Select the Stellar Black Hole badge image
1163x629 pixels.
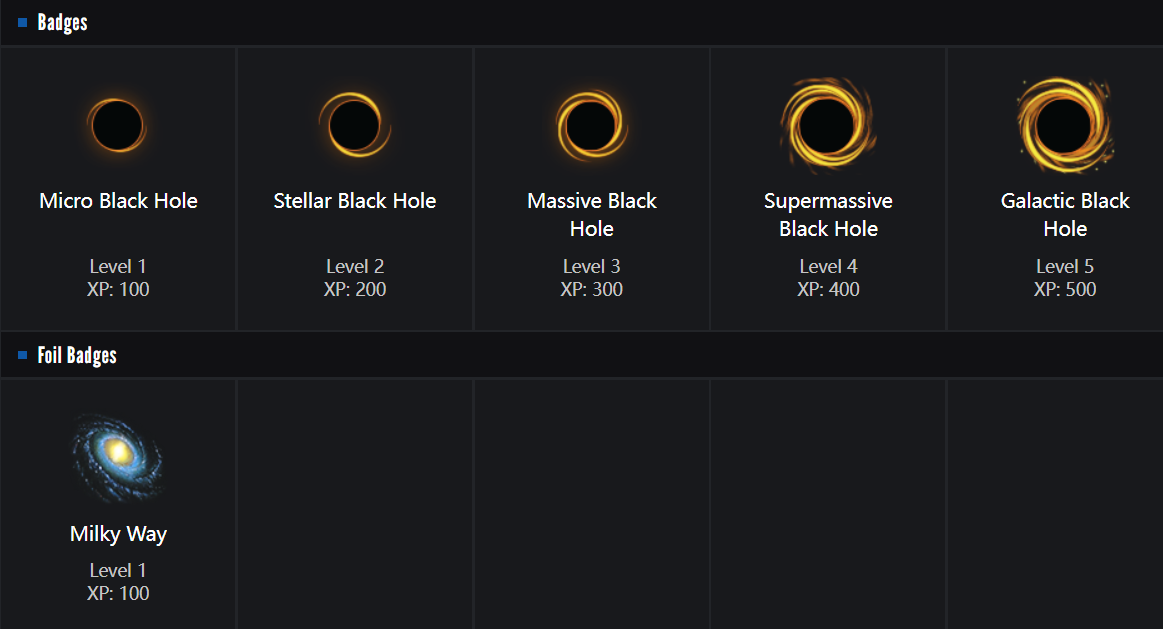354,126
